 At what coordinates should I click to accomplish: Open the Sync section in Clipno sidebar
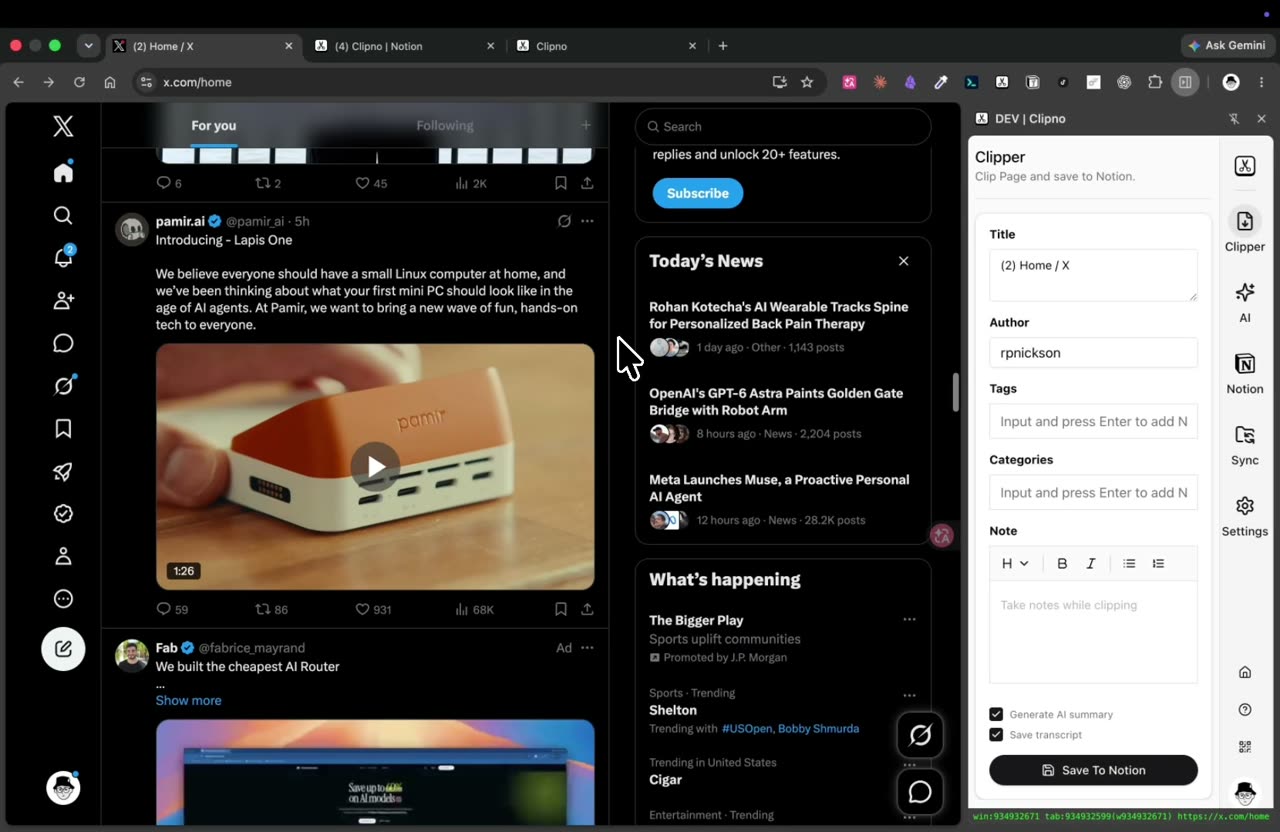point(1245,444)
